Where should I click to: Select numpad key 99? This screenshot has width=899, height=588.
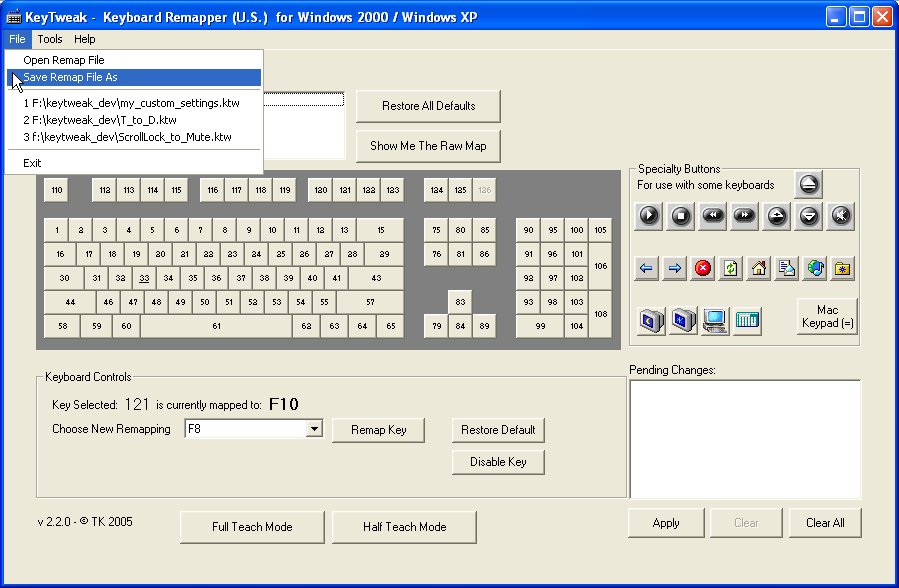(x=540, y=326)
